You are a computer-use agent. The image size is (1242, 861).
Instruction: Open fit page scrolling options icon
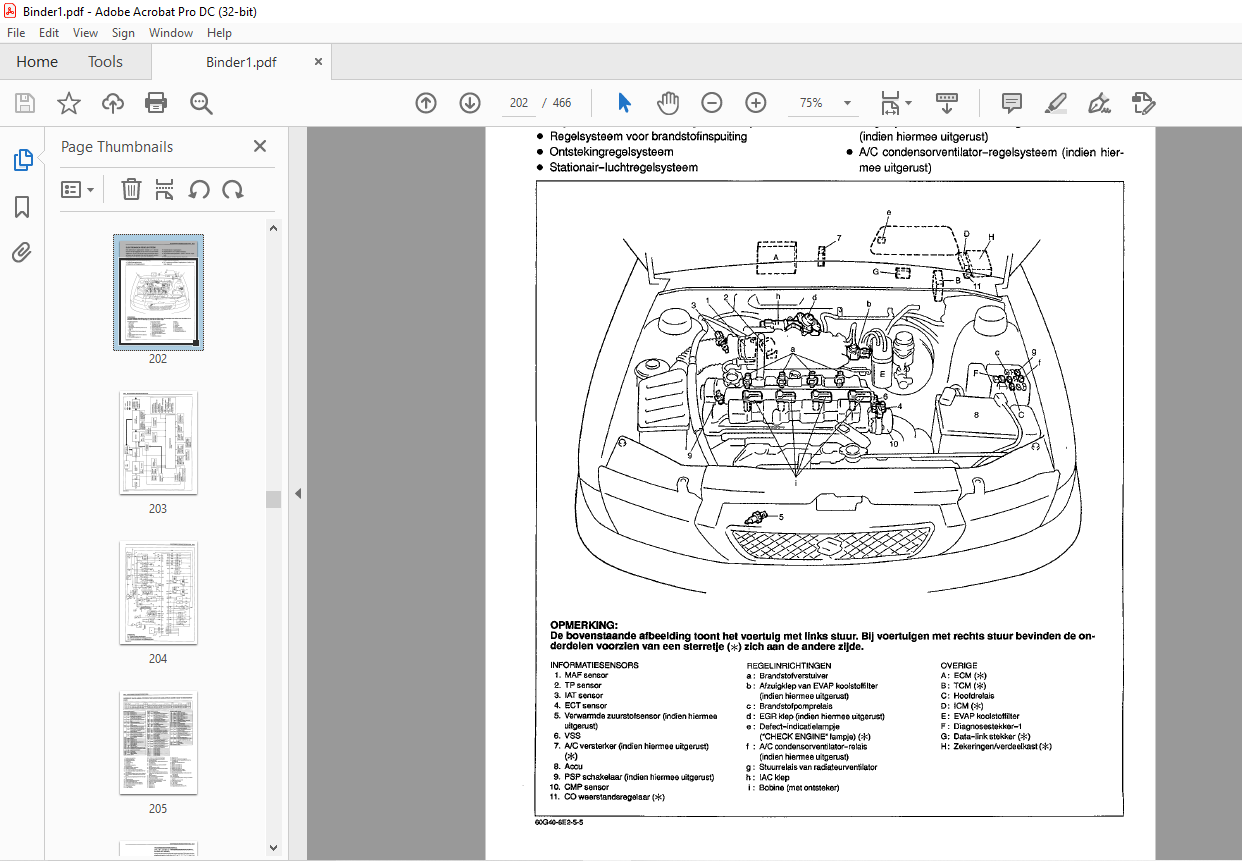pos(895,103)
